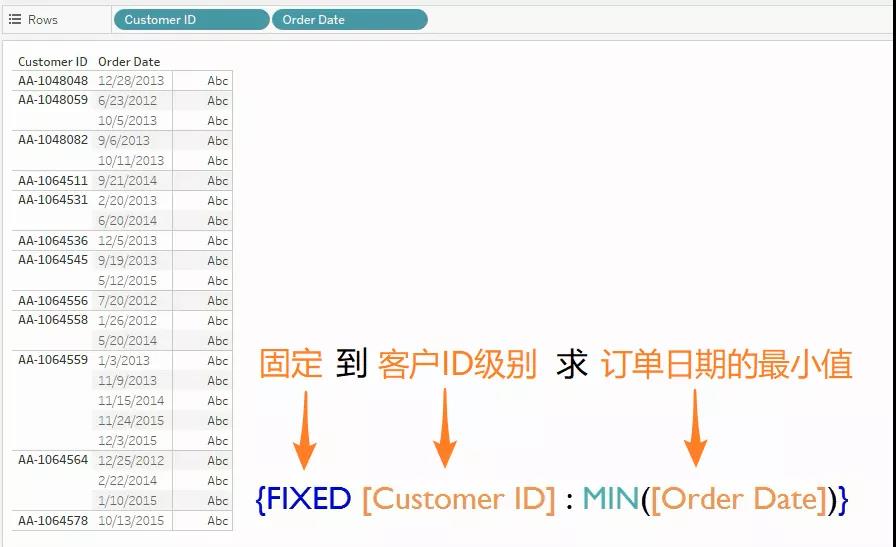This screenshot has height=547, width=896.
Task: Select the Customer ID pill on Rows
Action: tap(191, 19)
